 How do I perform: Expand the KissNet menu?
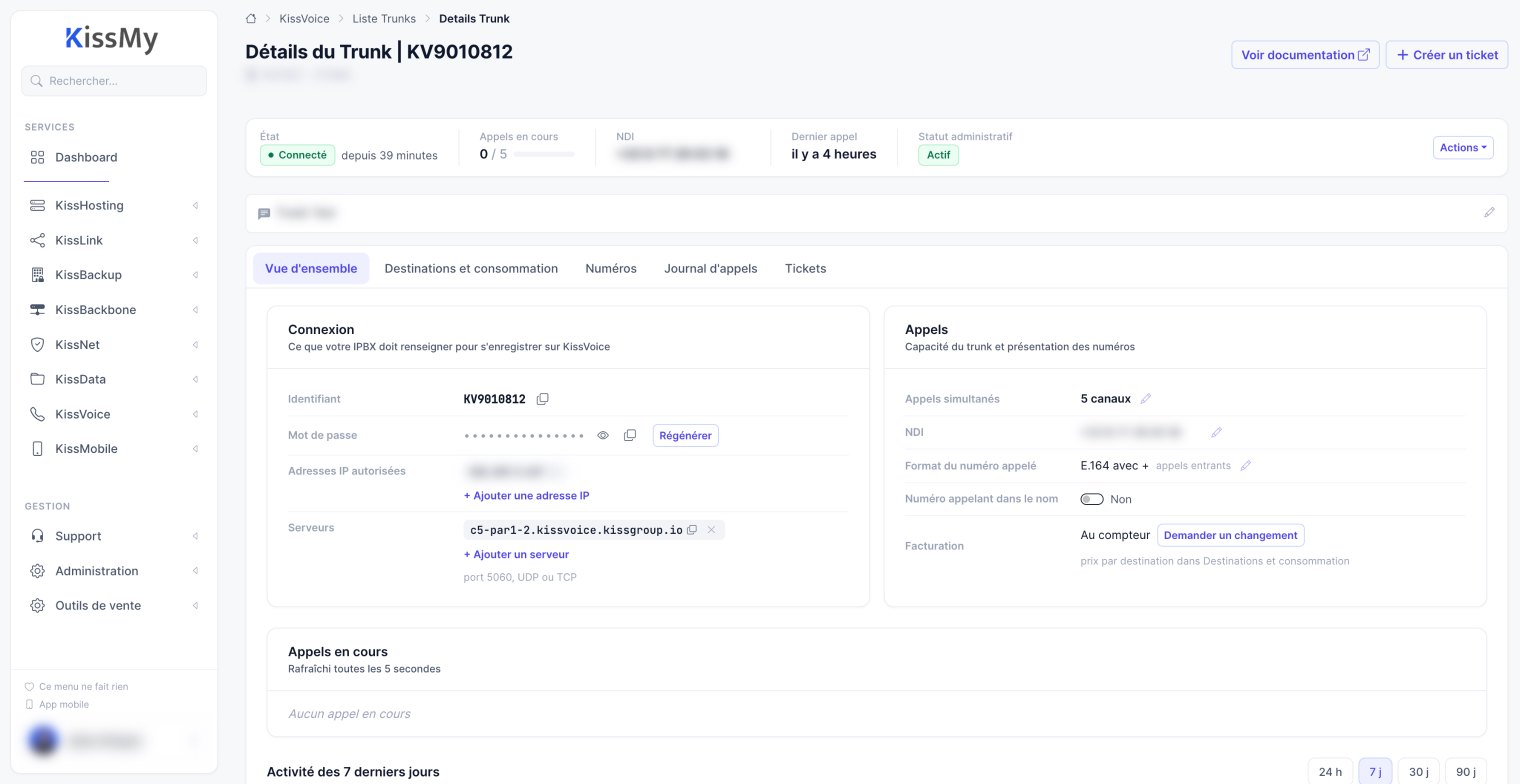click(195, 345)
